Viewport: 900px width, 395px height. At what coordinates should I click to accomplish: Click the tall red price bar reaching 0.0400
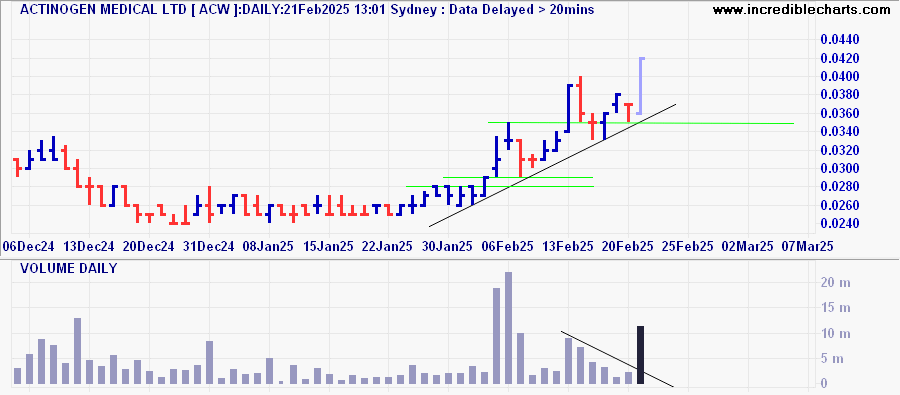(580, 99)
